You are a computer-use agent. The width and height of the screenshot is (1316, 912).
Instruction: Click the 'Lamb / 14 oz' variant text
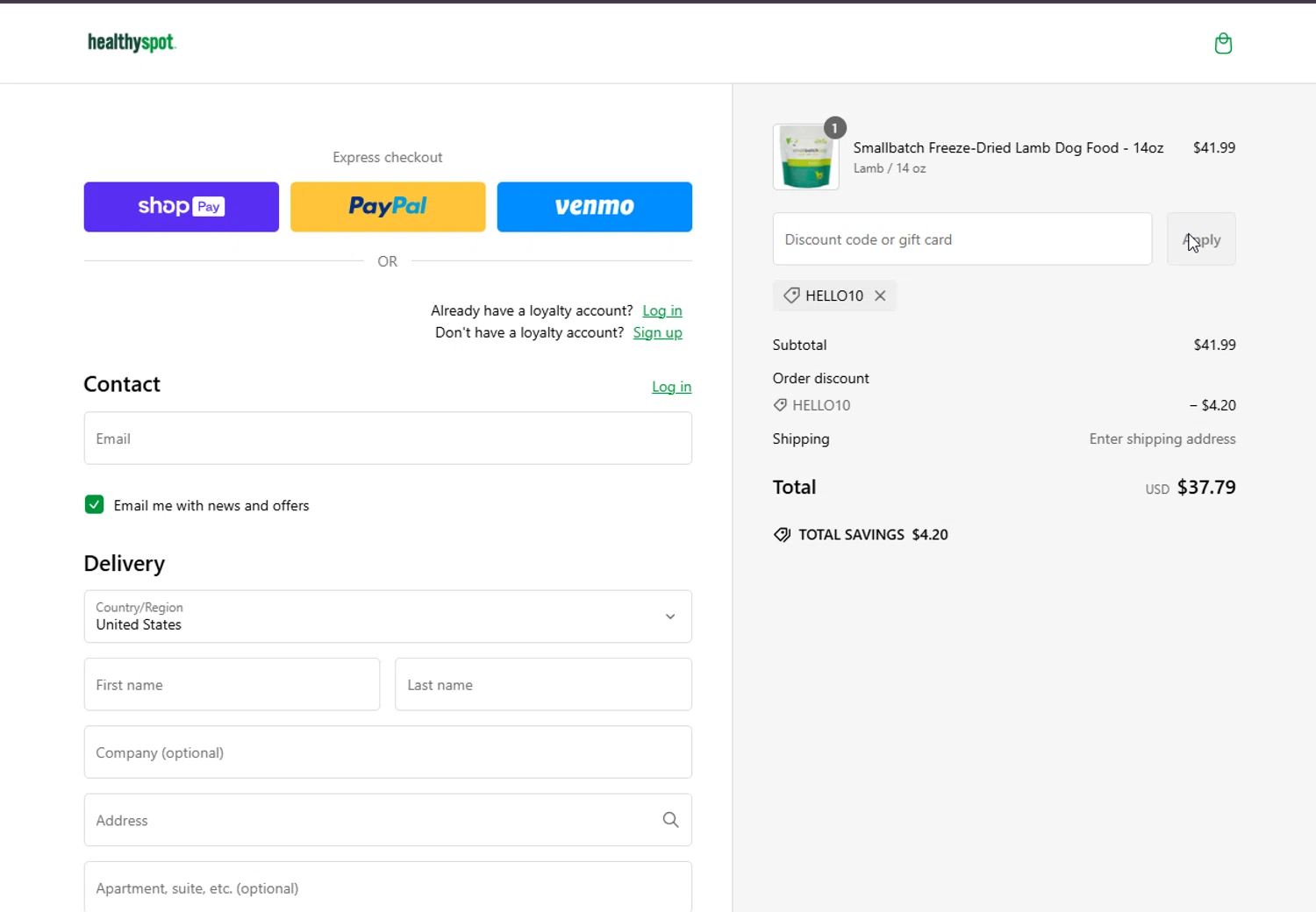point(890,168)
